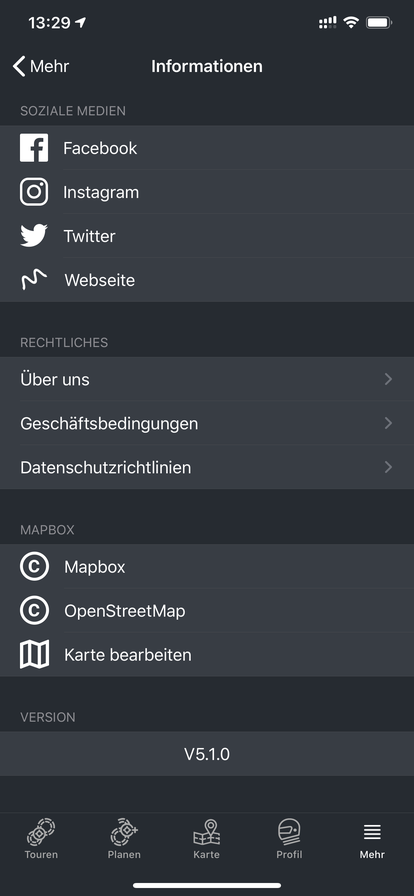
Task: Tap the V5.1.0 version row
Action: (x=207, y=754)
